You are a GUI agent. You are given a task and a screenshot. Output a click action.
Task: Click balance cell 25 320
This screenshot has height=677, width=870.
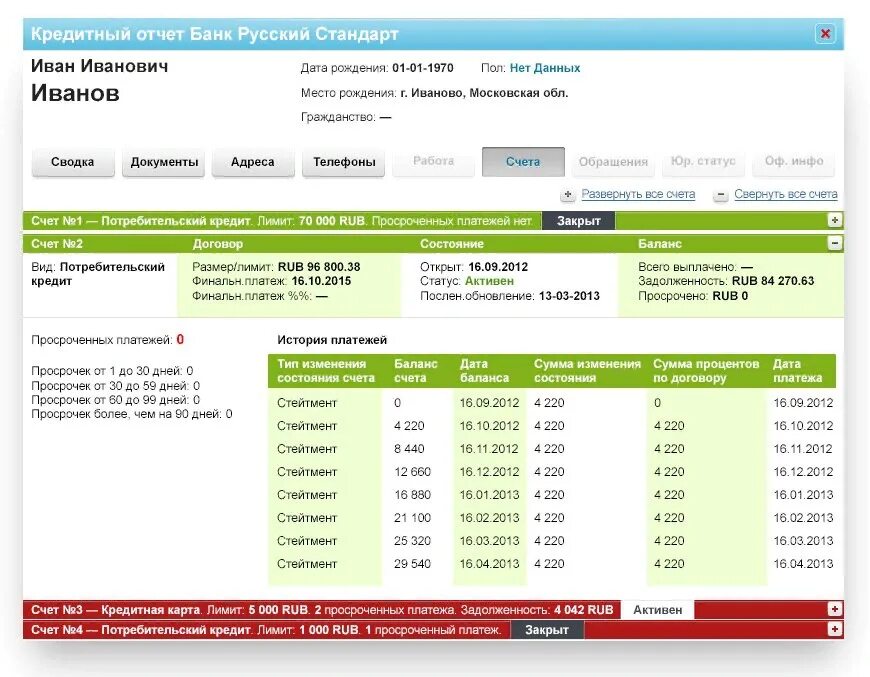click(412, 541)
